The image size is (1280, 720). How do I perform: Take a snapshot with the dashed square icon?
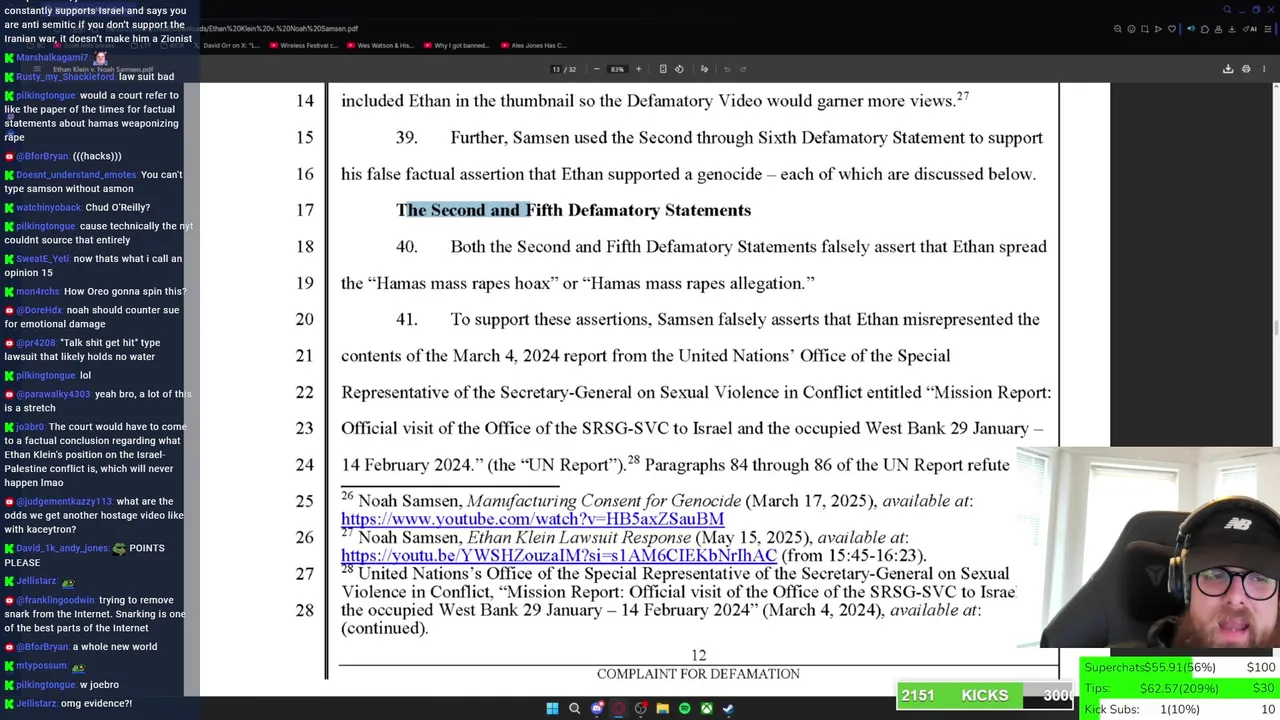[x=1145, y=29]
